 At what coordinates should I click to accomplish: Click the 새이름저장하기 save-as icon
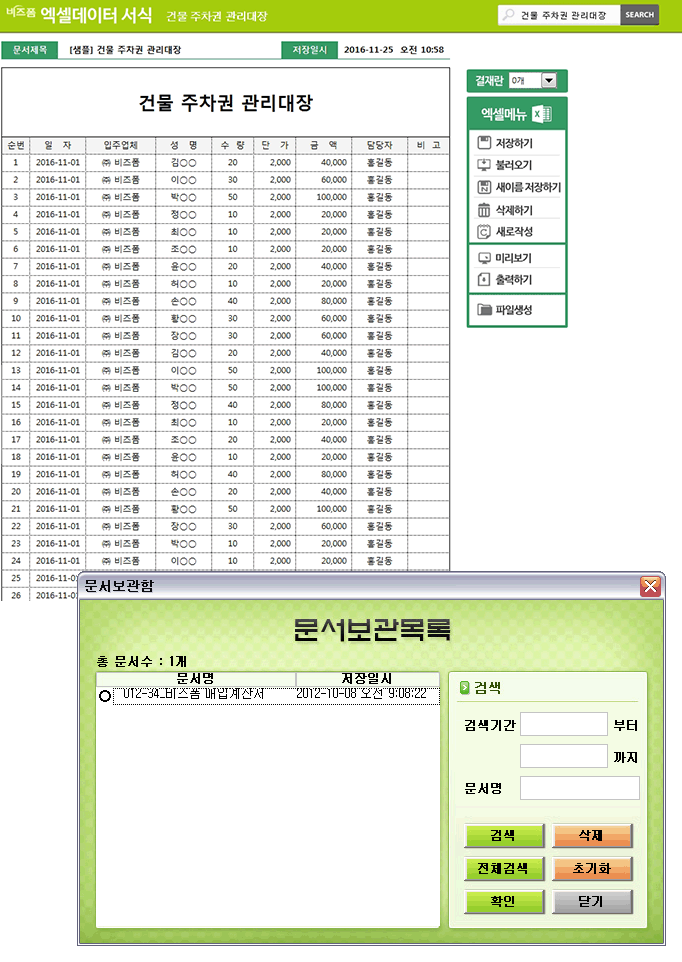pos(484,187)
